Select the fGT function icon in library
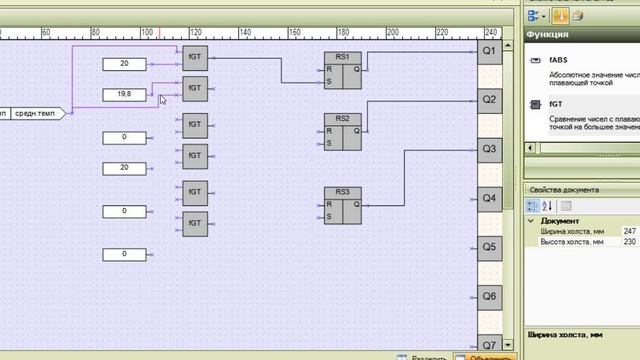This screenshot has width=640, height=360. pos(535,105)
